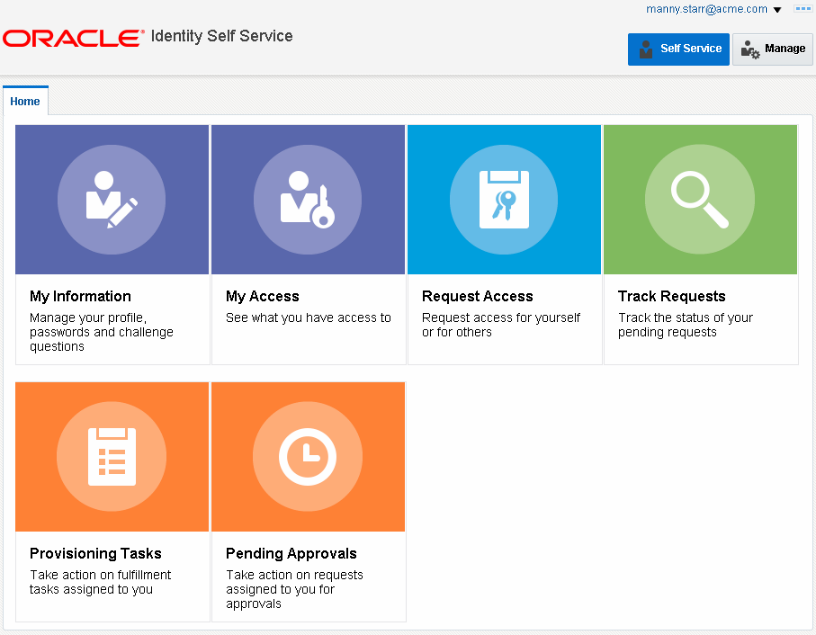Click the Track Requests magnifying glass icon

700,198
